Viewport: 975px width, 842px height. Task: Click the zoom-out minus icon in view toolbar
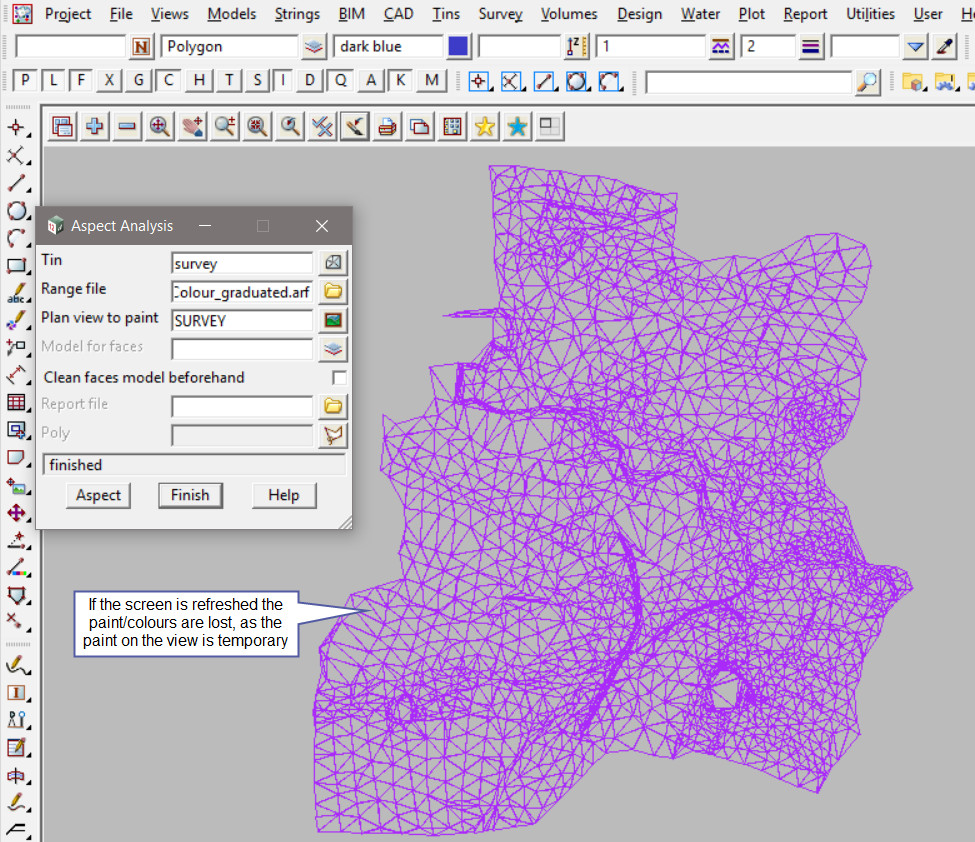coord(127,126)
